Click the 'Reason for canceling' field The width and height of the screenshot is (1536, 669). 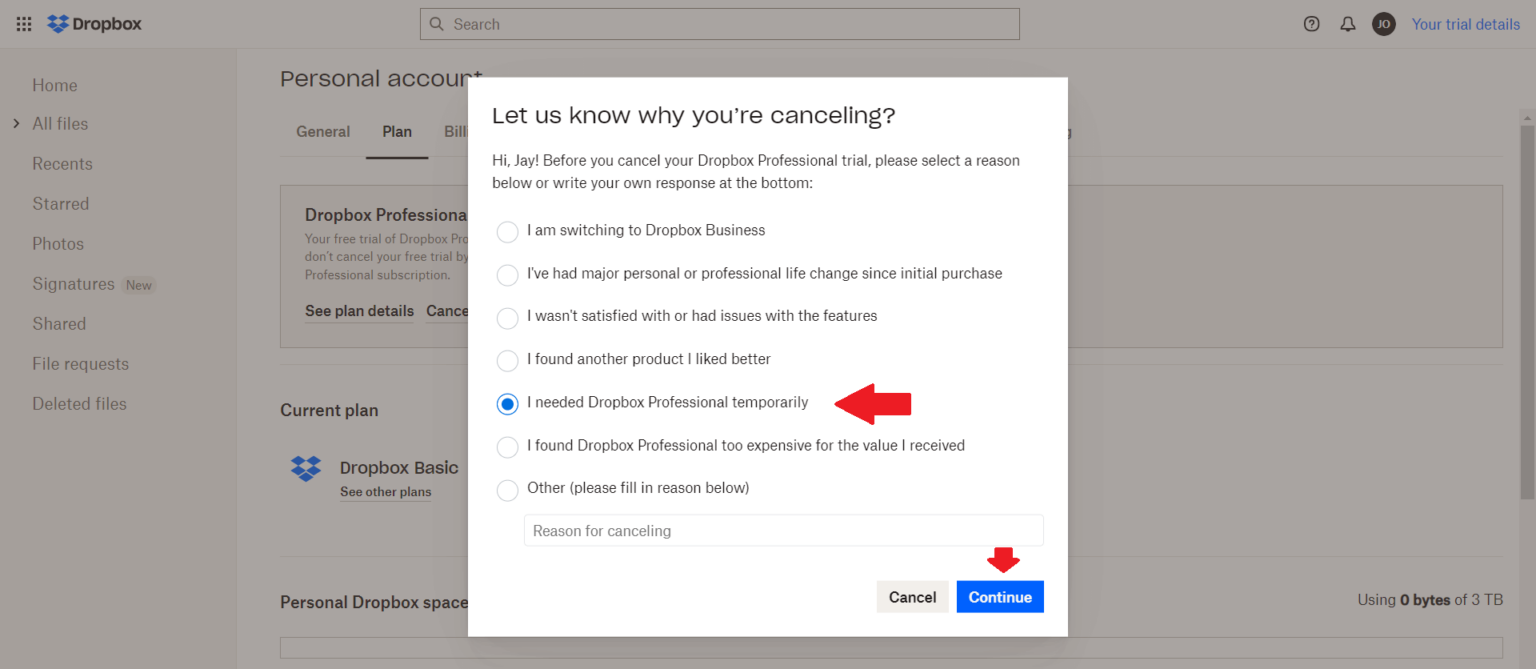[783, 530]
